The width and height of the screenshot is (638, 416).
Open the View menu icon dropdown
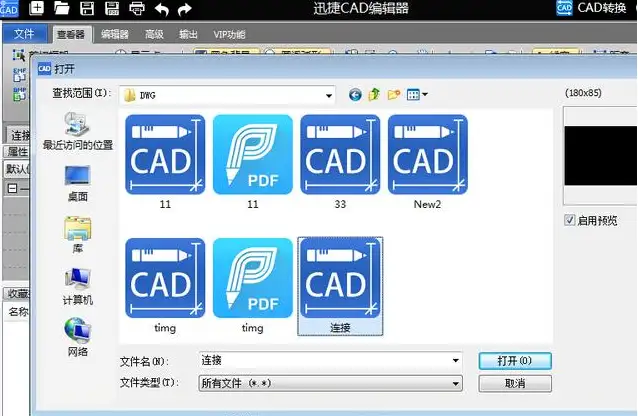pyautogui.click(x=417, y=94)
